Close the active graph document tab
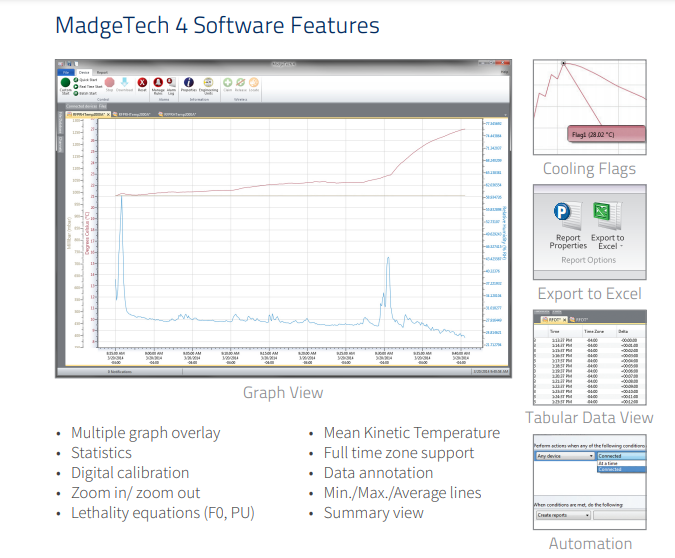Viewport: 675px width, 558px height. [x=108, y=114]
